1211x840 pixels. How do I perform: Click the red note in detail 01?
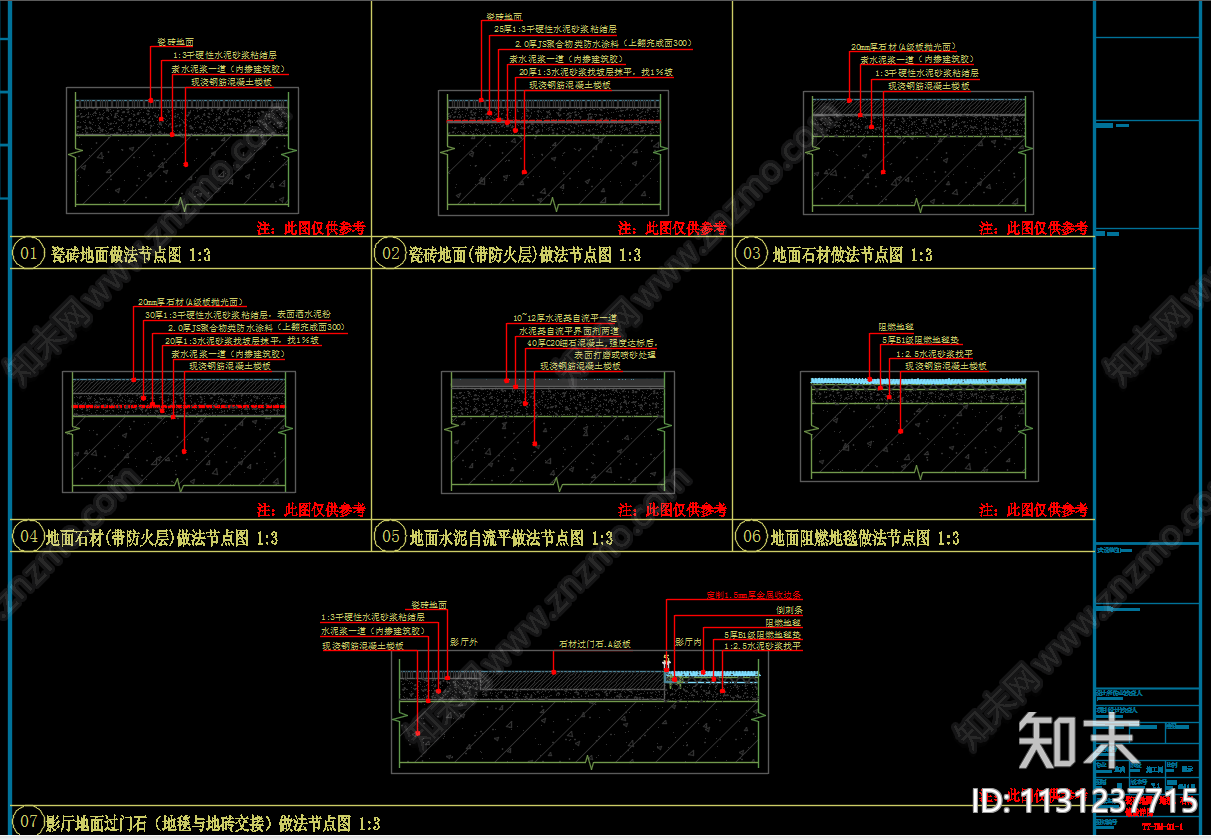[311, 229]
